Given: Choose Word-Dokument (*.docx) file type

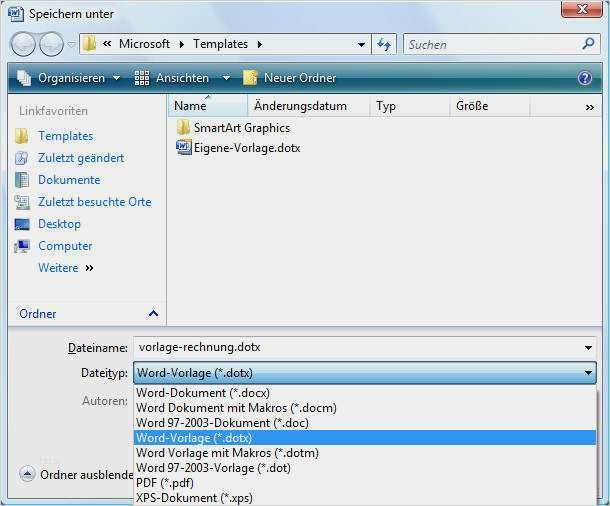Looking at the screenshot, I should [x=203, y=393].
